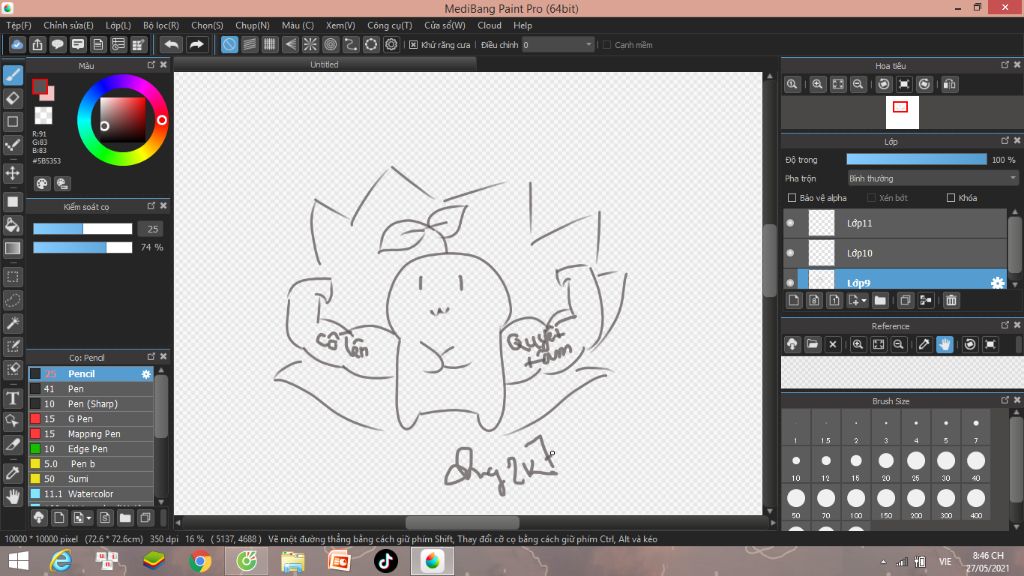Screen dimensions: 1024x576
Task: Enable the radial snap guide
Action: pyautogui.click(x=310, y=44)
